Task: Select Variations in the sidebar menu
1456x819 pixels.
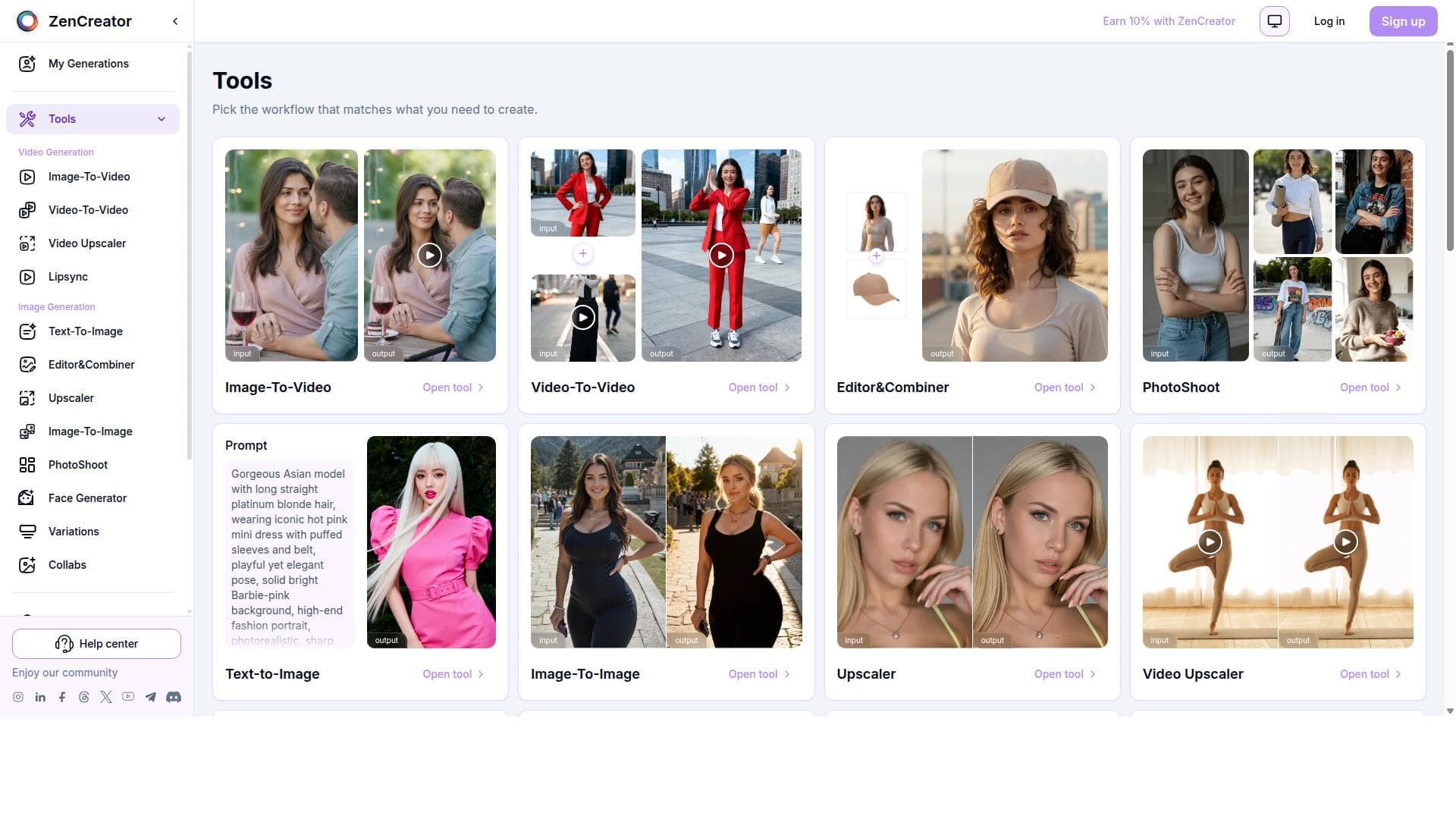Action: (x=74, y=532)
